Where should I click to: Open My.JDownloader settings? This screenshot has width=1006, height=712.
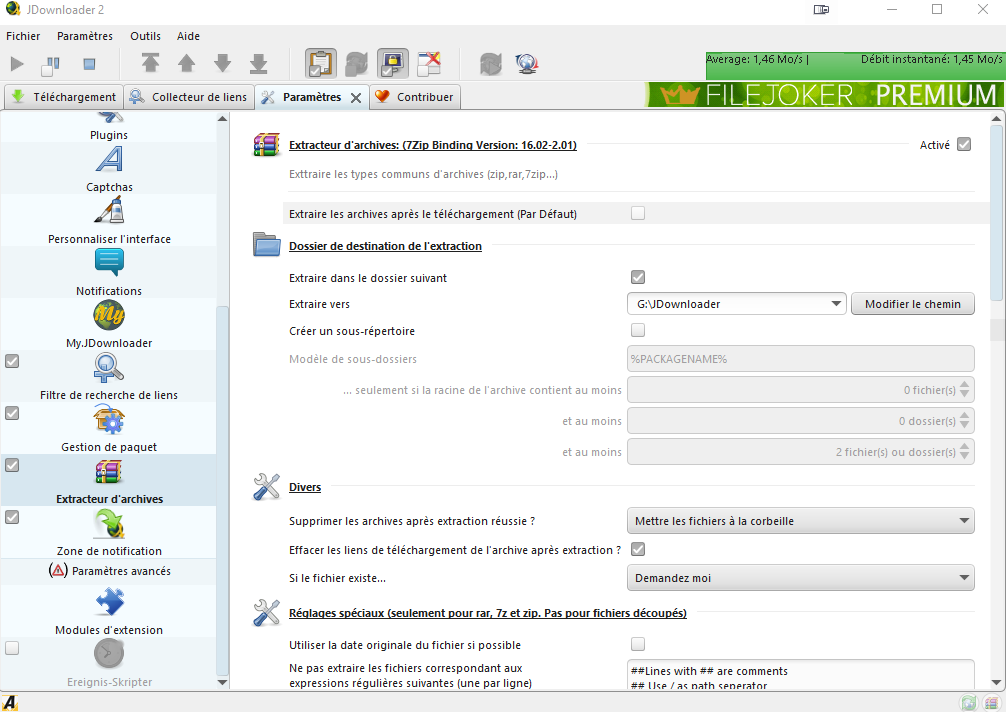pos(109,325)
